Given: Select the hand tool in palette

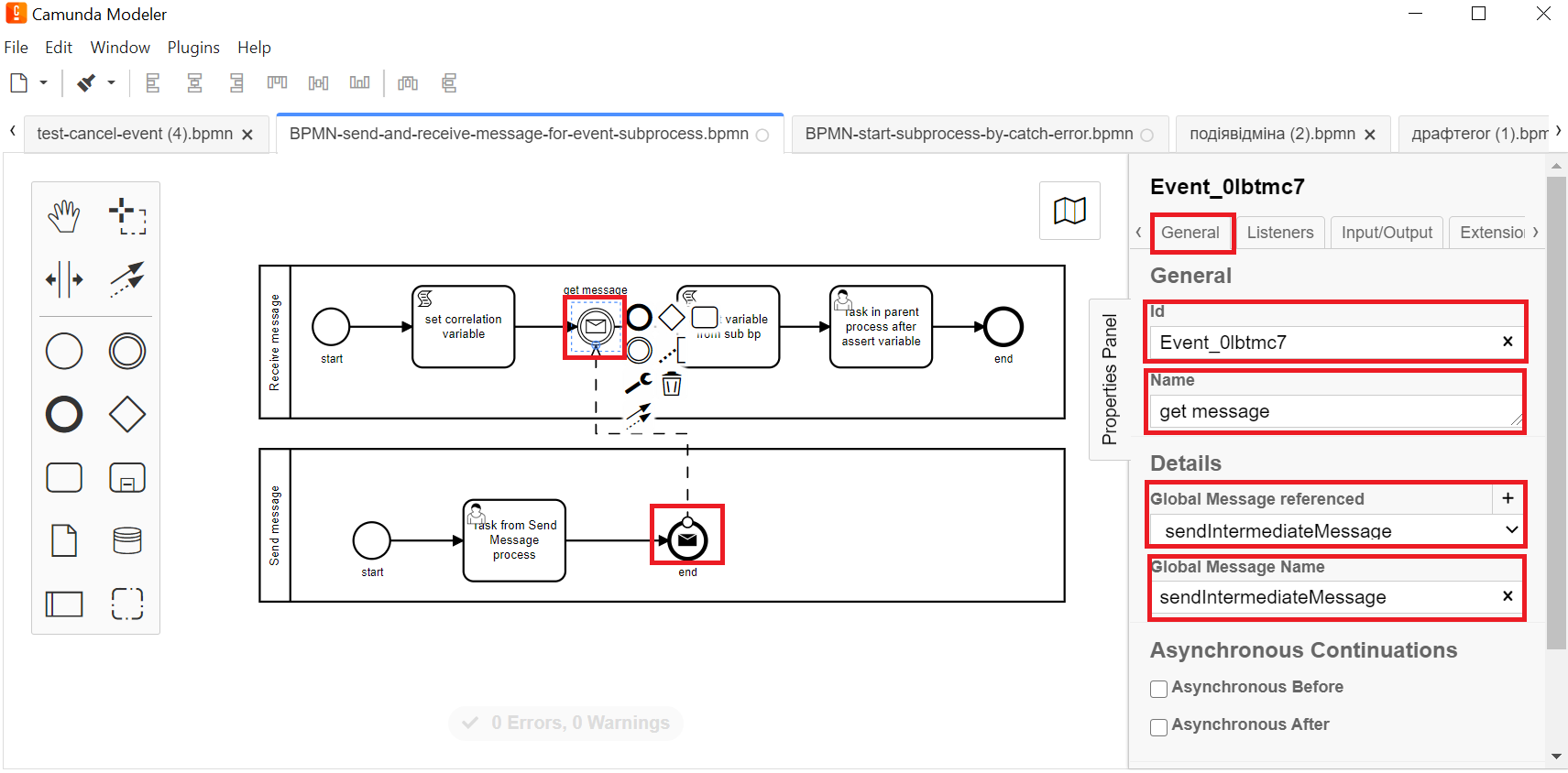Looking at the screenshot, I should pyautogui.click(x=64, y=216).
